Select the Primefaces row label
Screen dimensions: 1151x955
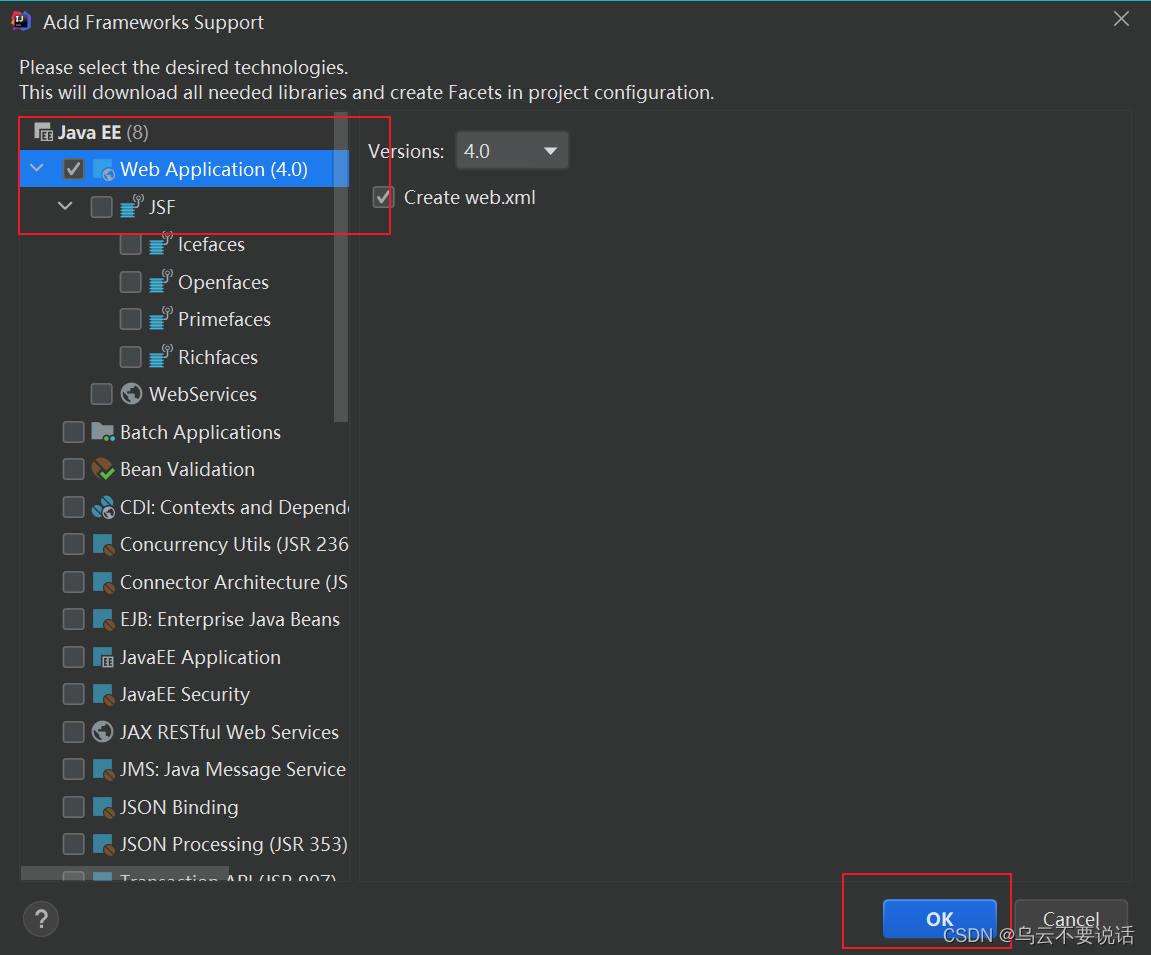coord(225,320)
